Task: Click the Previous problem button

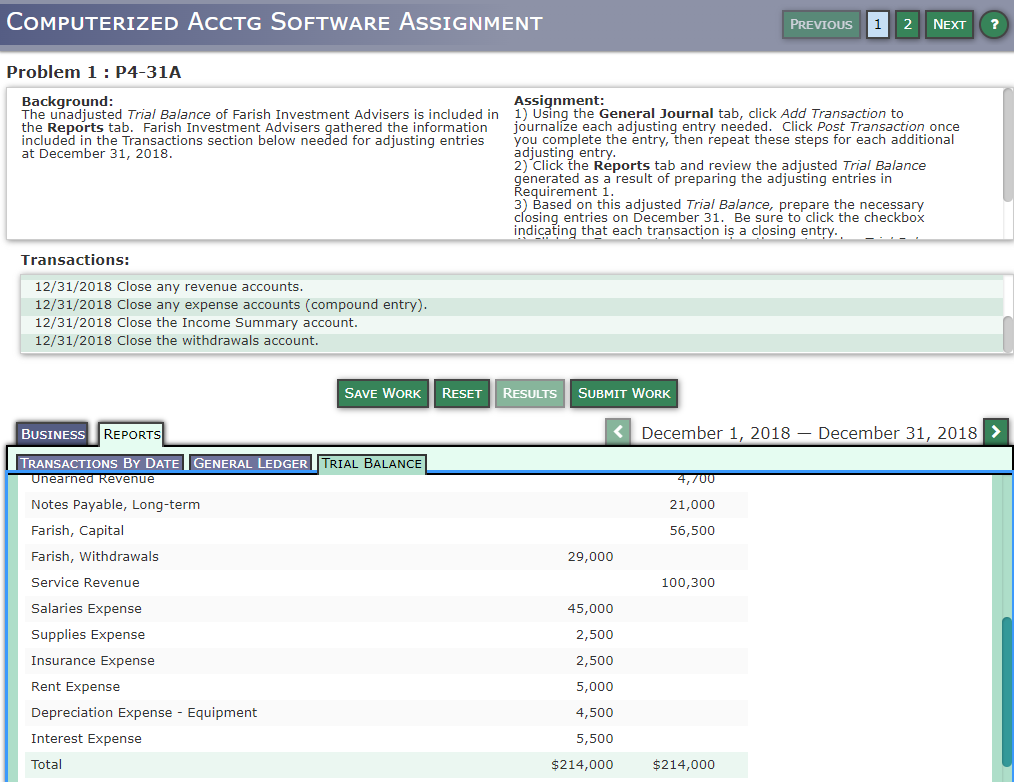Action: coord(821,25)
